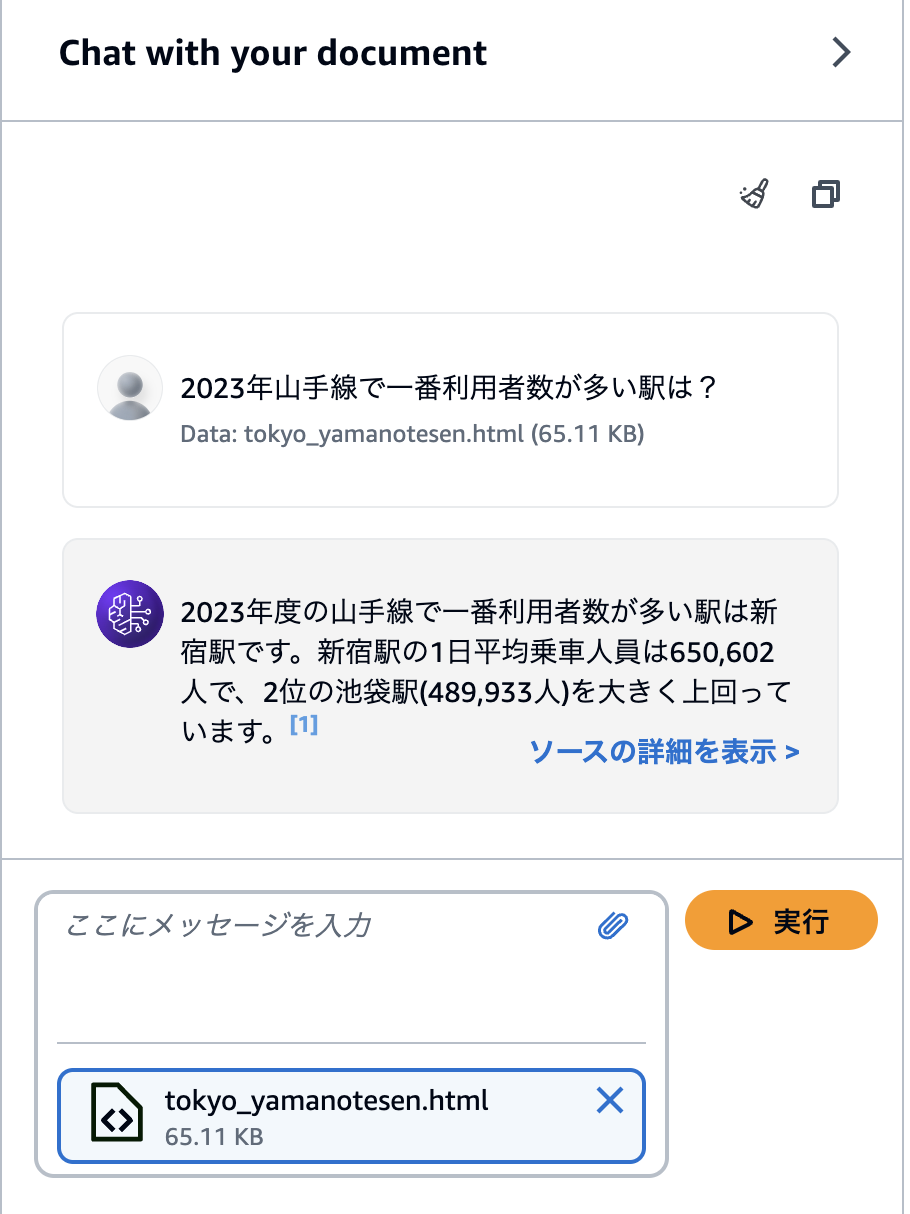Click the play triangle inside the 実行 button

pos(741,920)
